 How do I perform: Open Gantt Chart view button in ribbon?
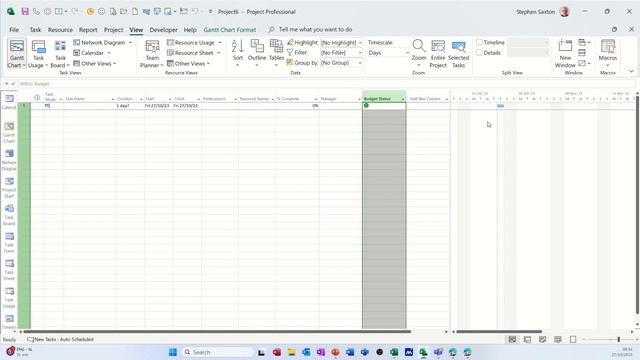click(17, 54)
